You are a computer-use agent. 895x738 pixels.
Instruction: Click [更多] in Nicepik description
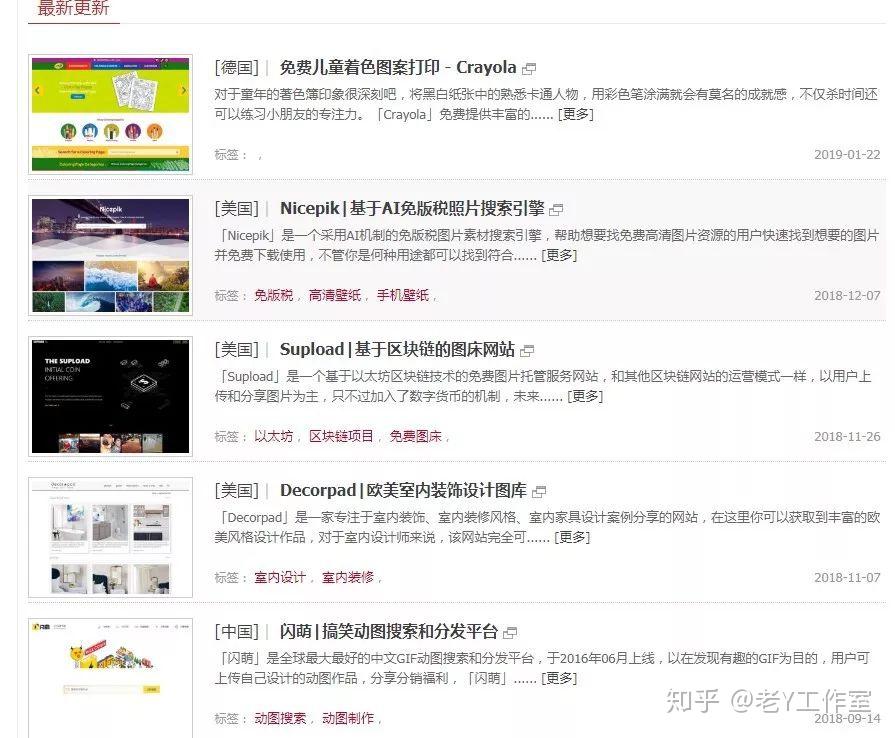(559, 255)
